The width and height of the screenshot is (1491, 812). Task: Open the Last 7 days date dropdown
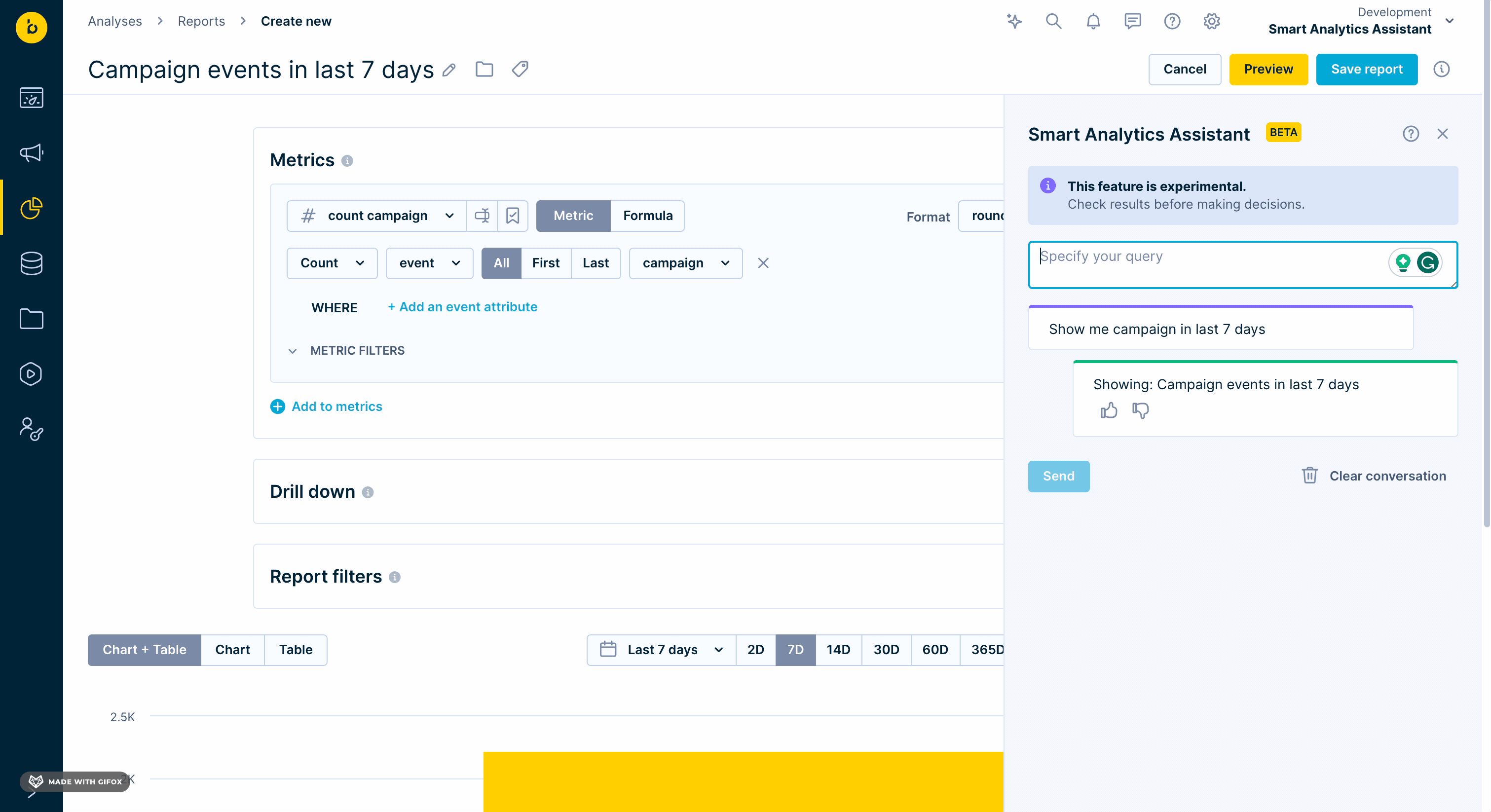pyautogui.click(x=662, y=650)
